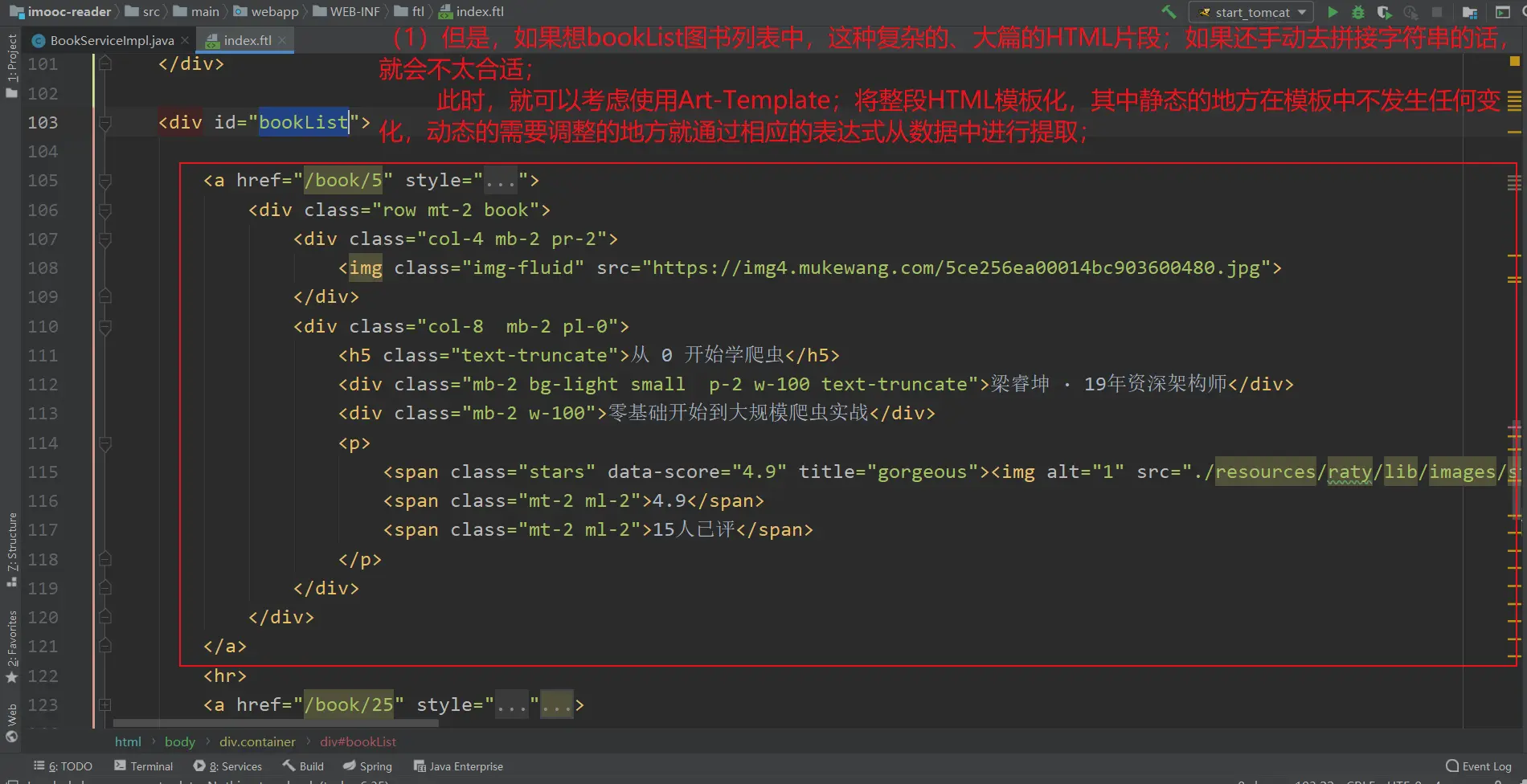
Task: Click the run-anything window icon at top right
Action: pos(1502,12)
